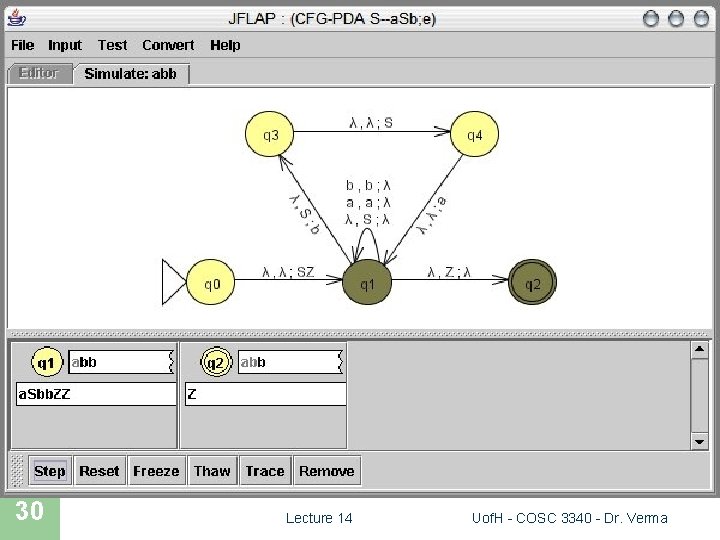Click the stack field showing Z
The height and width of the screenshot is (540, 720).
tap(266, 394)
